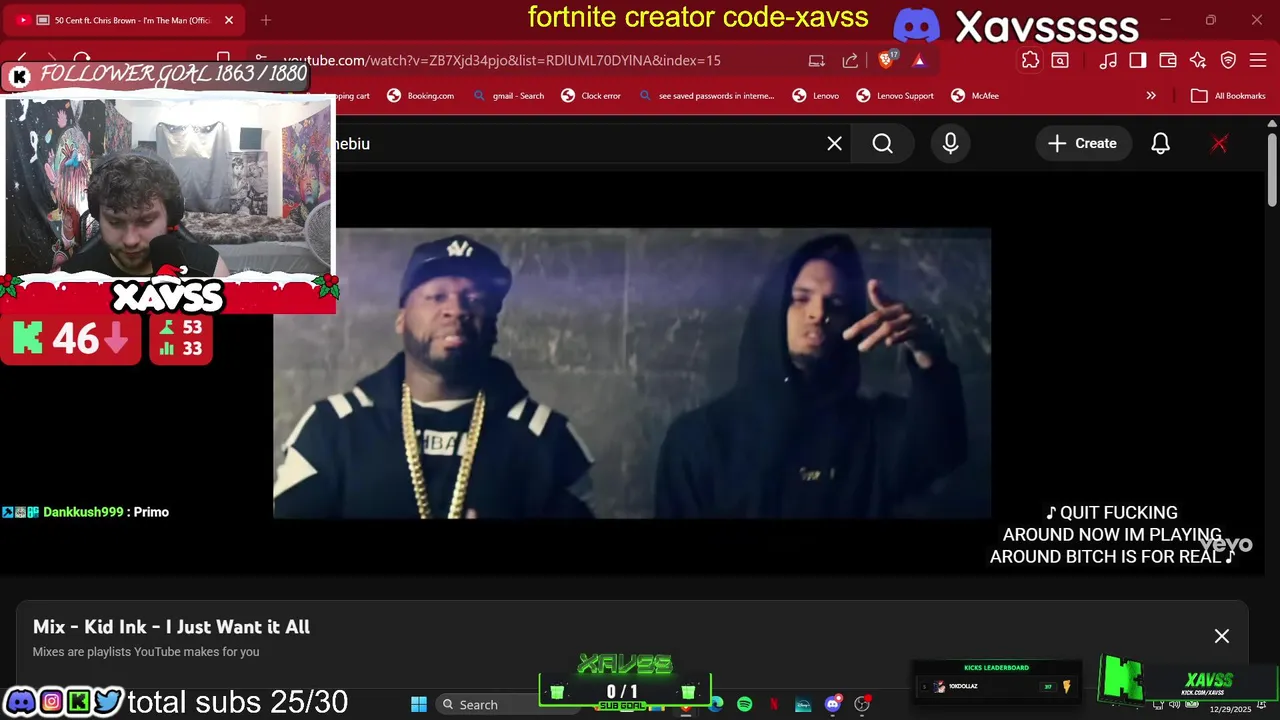Screen dimensions: 1280x720
Task: Open the Windows Start menu
Action: coord(419,704)
